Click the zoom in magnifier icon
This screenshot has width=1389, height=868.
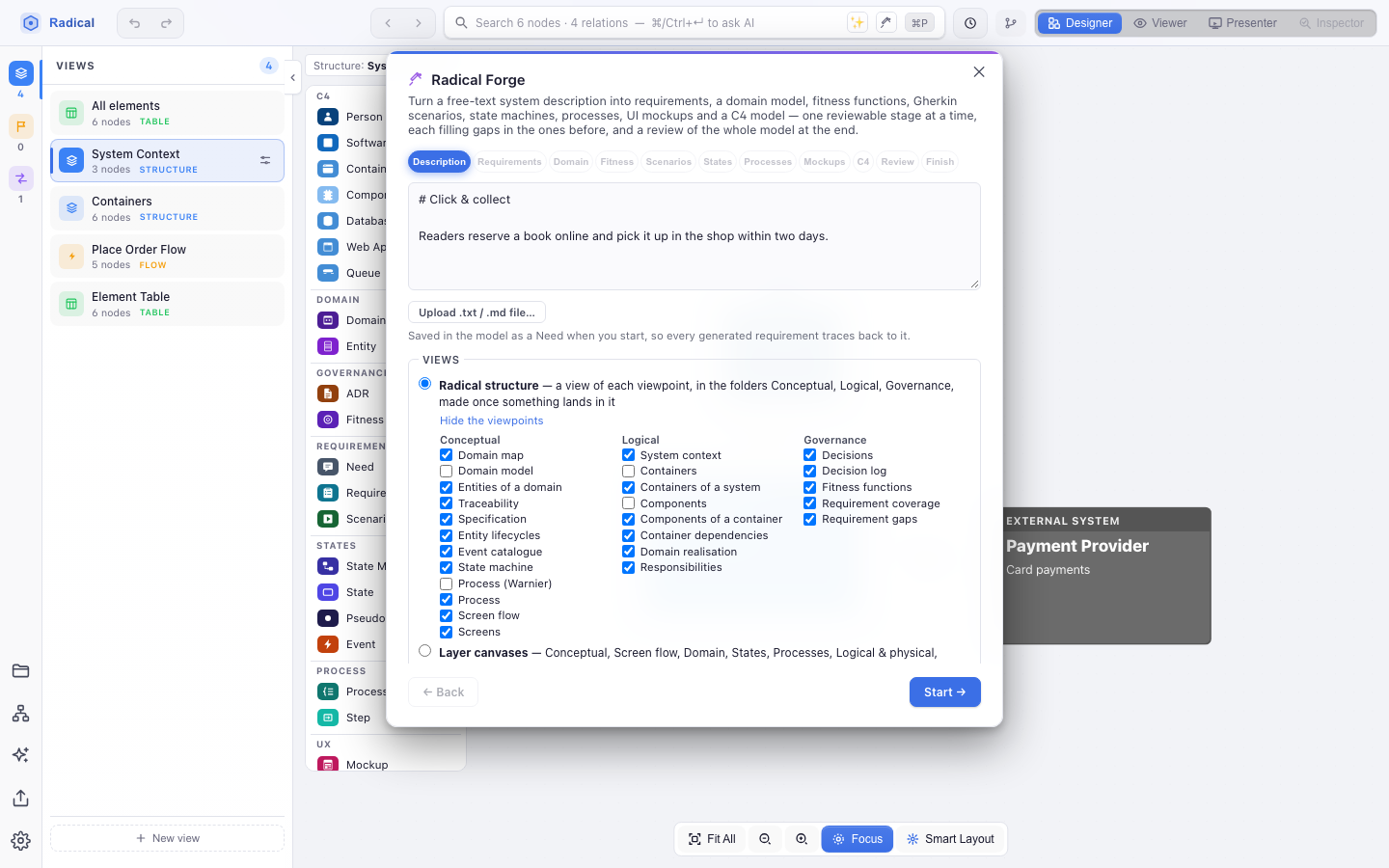pyautogui.click(x=802, y=839)
